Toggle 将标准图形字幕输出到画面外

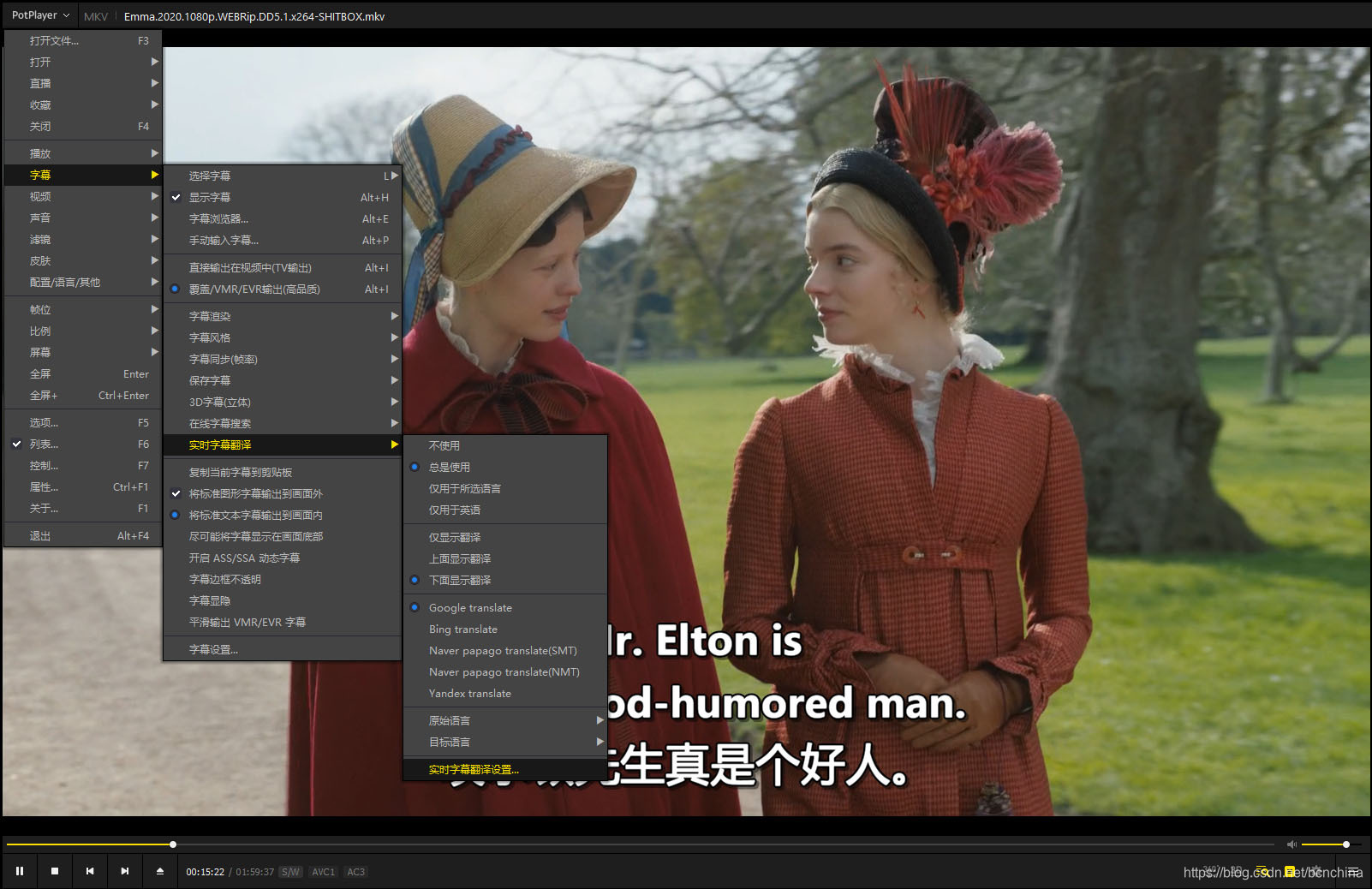point(283,493)
